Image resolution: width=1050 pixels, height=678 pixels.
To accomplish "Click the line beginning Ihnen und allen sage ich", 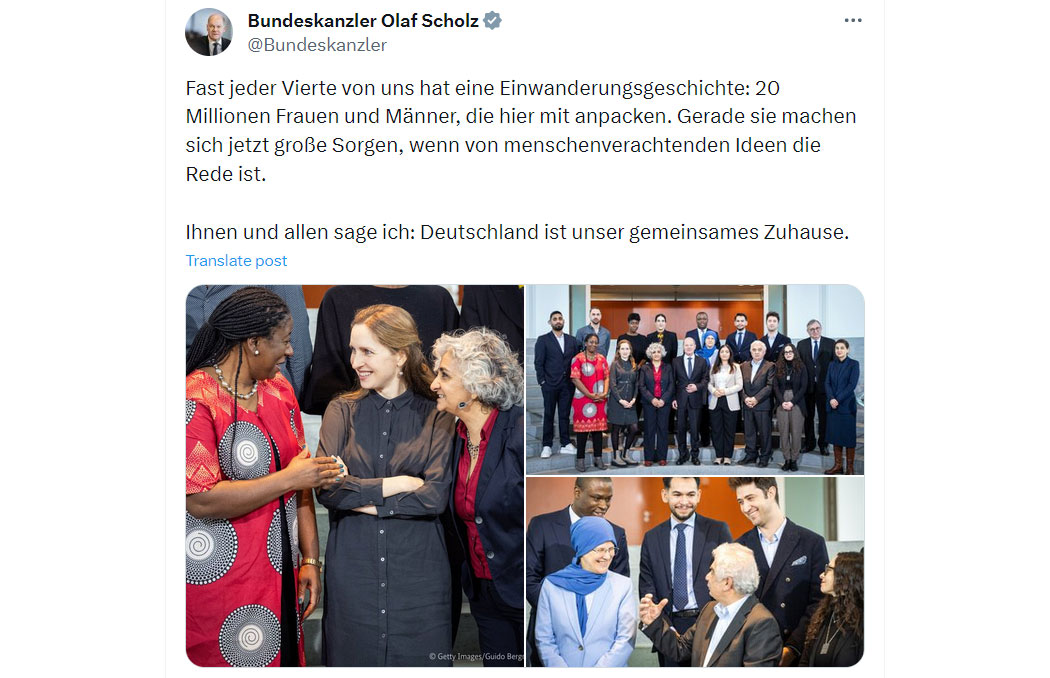I will coord(517,232).
